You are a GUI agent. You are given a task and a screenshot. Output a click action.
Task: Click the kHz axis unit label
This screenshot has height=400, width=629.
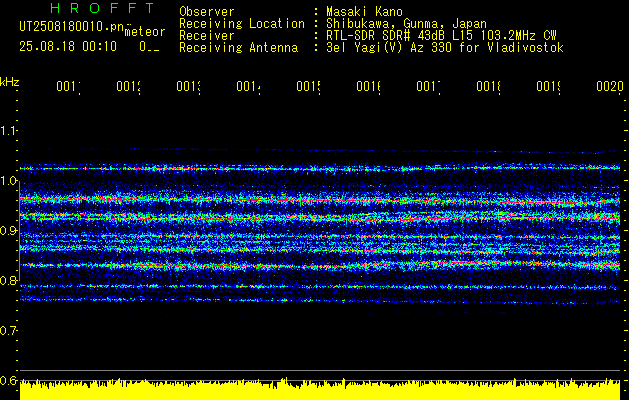tap(10, 82)
